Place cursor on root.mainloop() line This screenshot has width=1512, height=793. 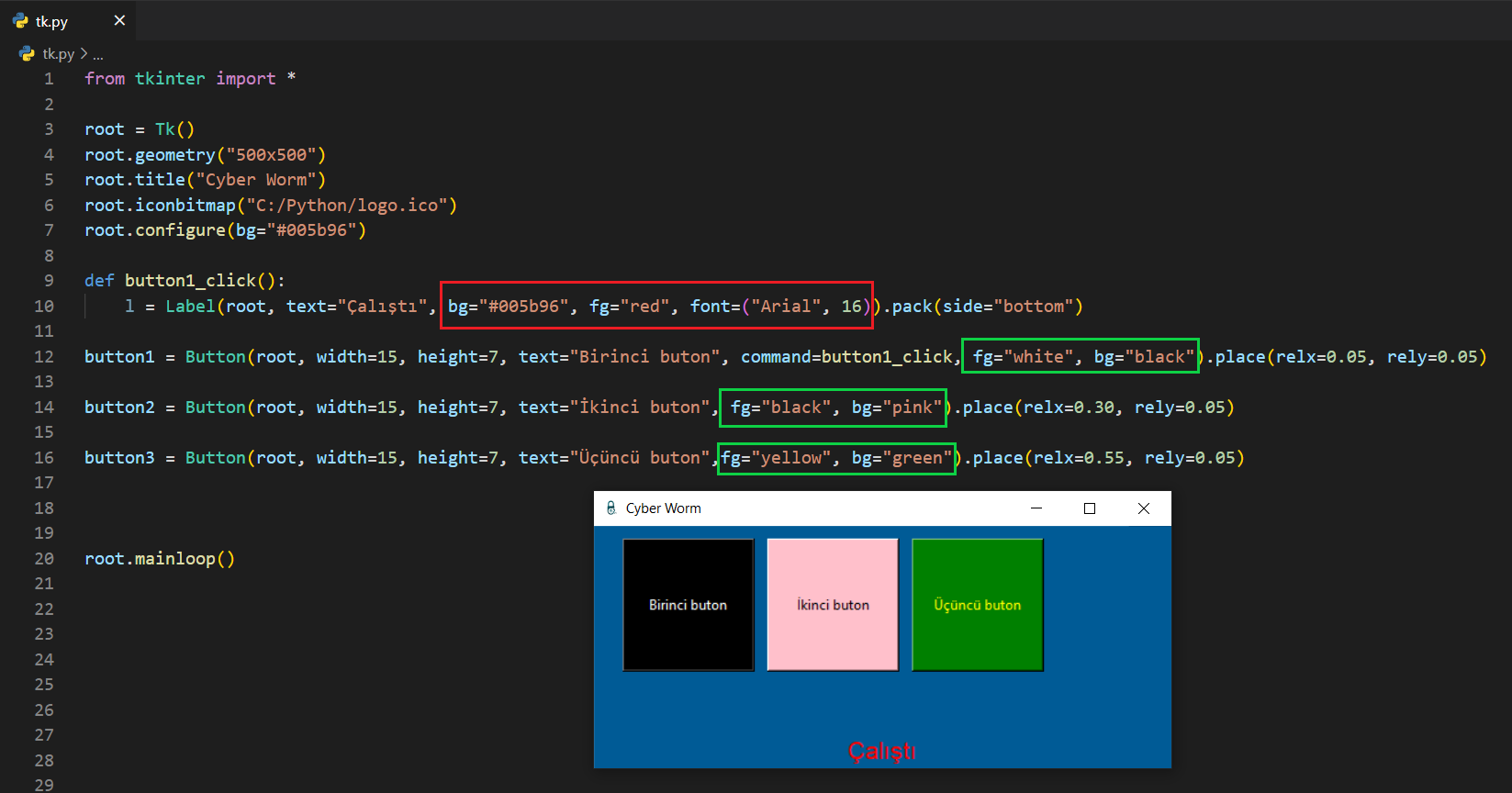(x=160, y=559)
